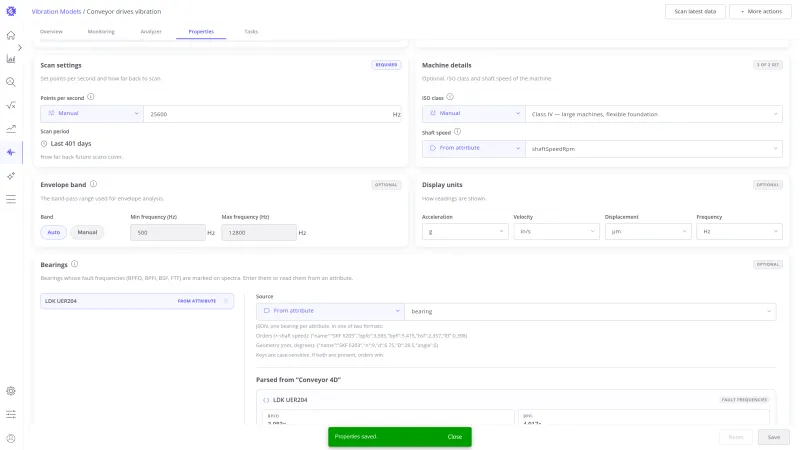Select Auto envelope band mode

54,232
